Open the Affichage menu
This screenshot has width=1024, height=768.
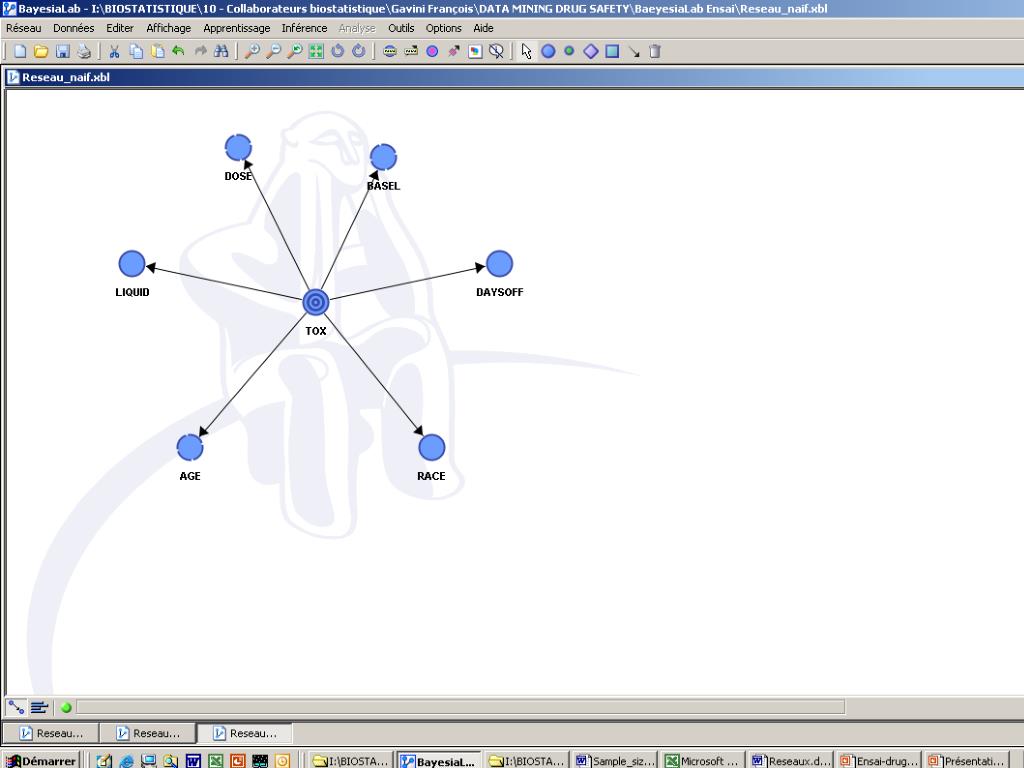168,28
